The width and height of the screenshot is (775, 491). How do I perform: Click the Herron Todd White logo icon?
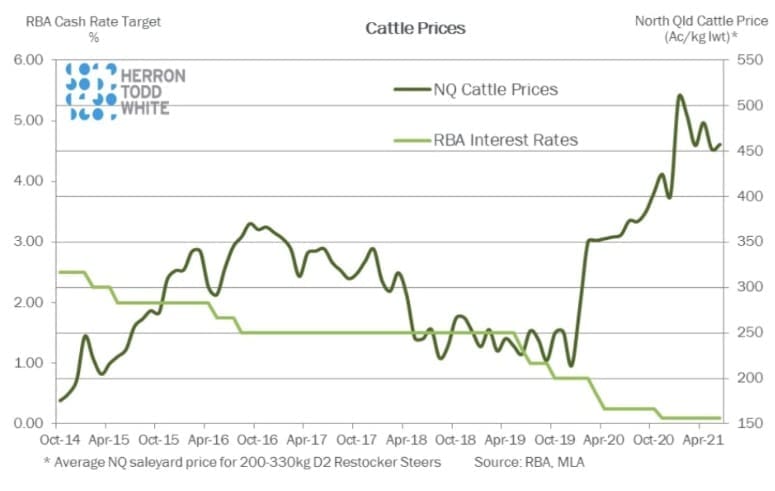click(91, 91)
